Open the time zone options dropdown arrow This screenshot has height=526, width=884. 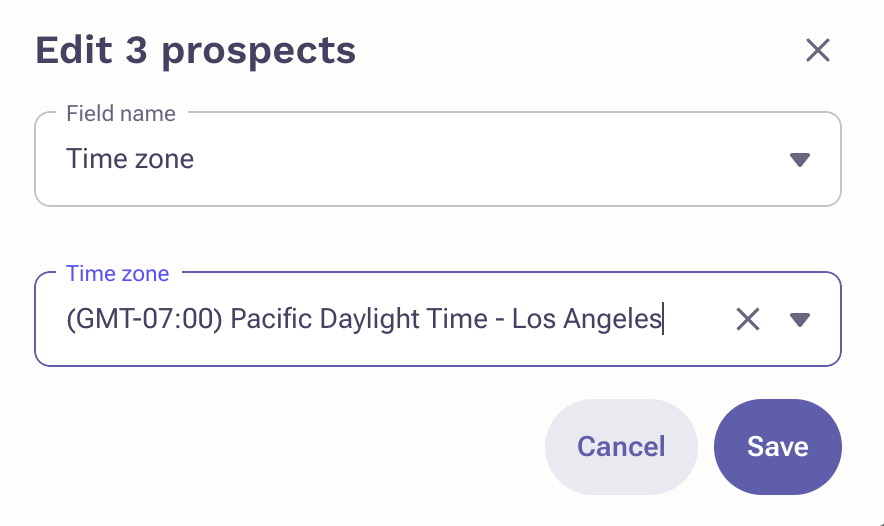[799, 319]
